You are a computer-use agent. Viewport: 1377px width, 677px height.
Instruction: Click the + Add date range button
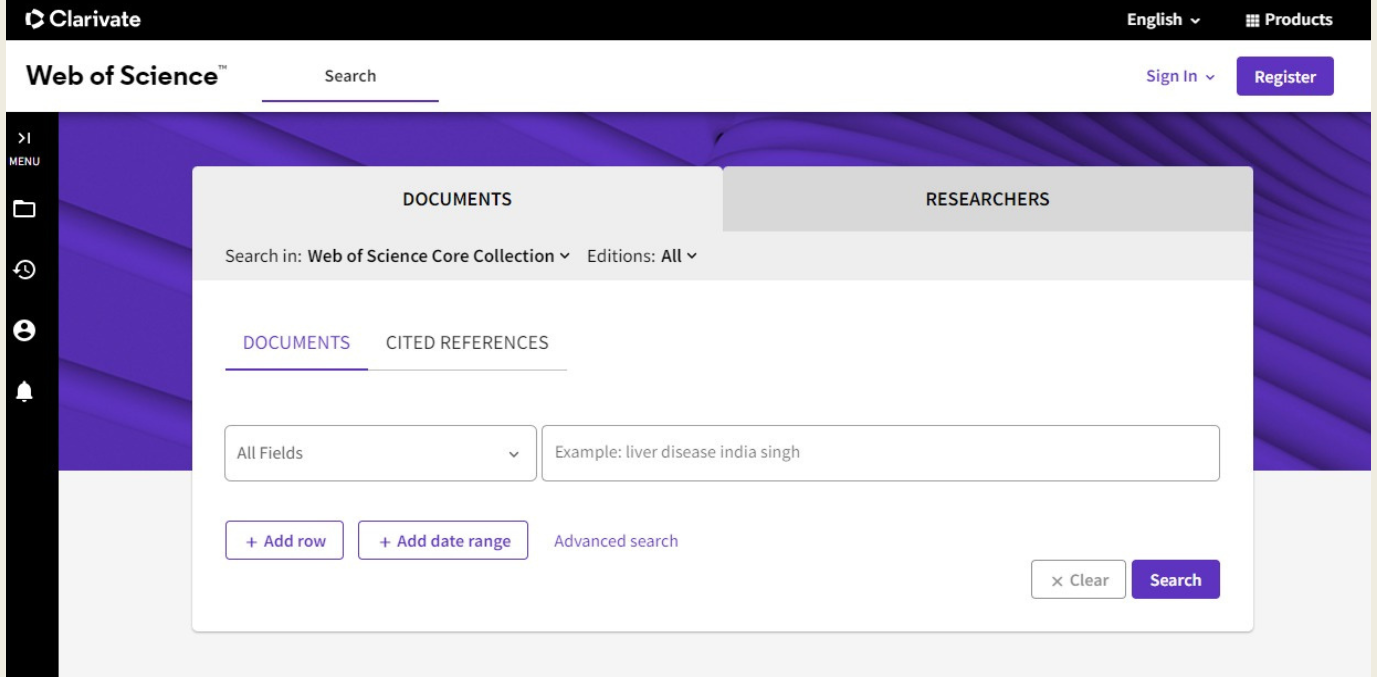point(443,541)
